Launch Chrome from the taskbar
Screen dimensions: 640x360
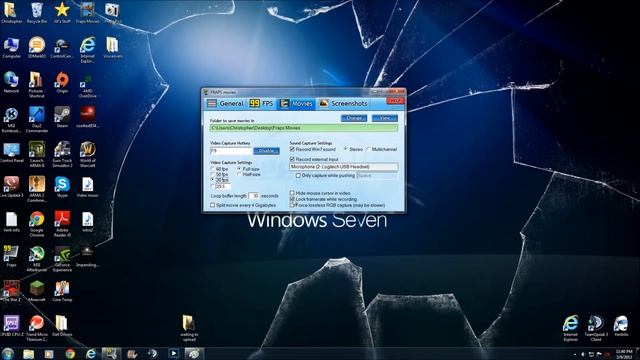(70, 353)
